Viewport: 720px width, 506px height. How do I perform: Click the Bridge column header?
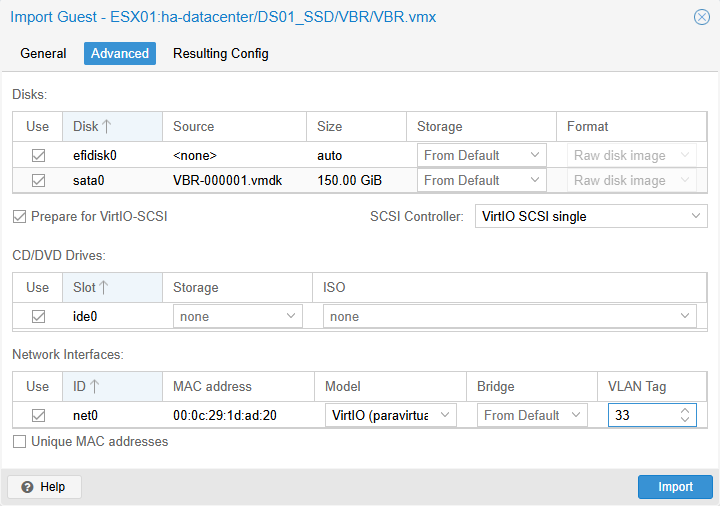pyautogui.click(x=532, y=387)
